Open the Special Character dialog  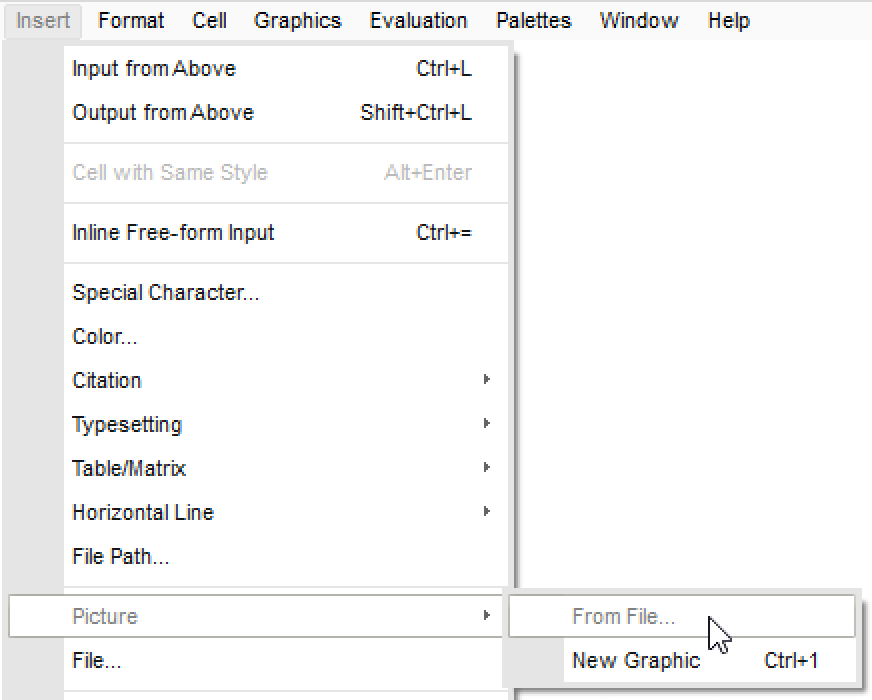[x=166, y=293]
